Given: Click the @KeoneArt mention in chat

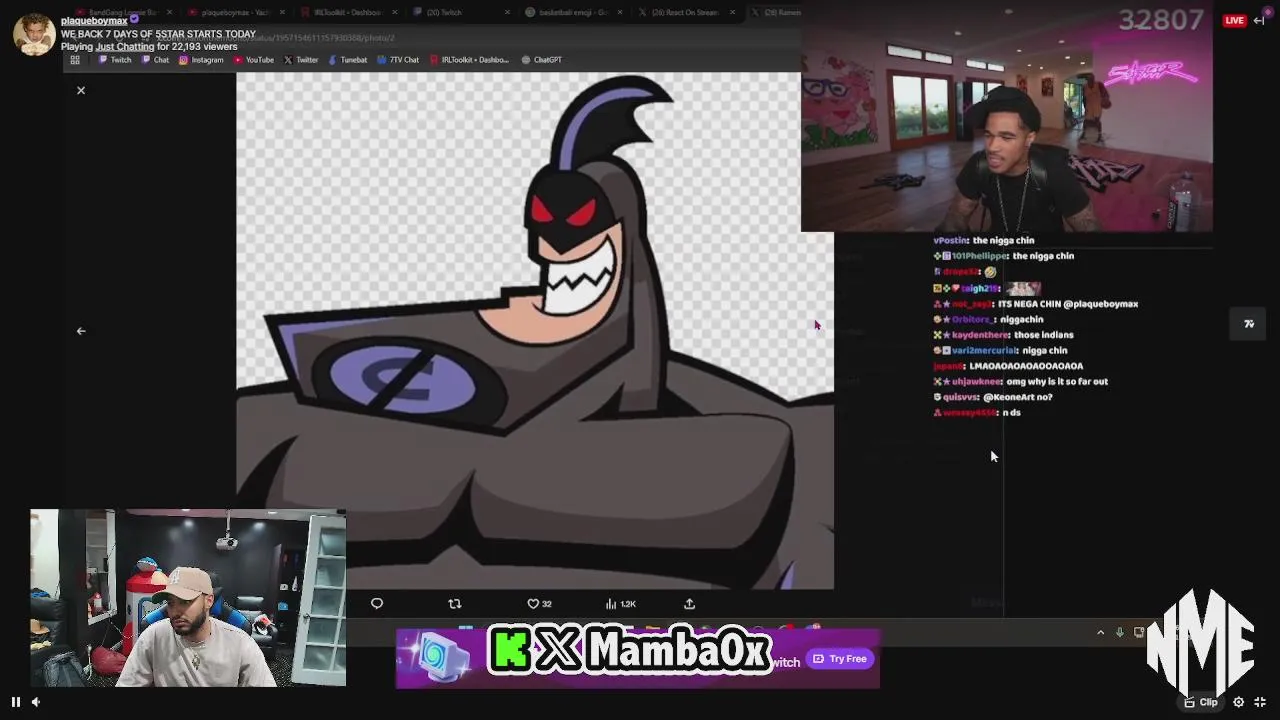Looking at the screenshot, I should point(1009,397).
